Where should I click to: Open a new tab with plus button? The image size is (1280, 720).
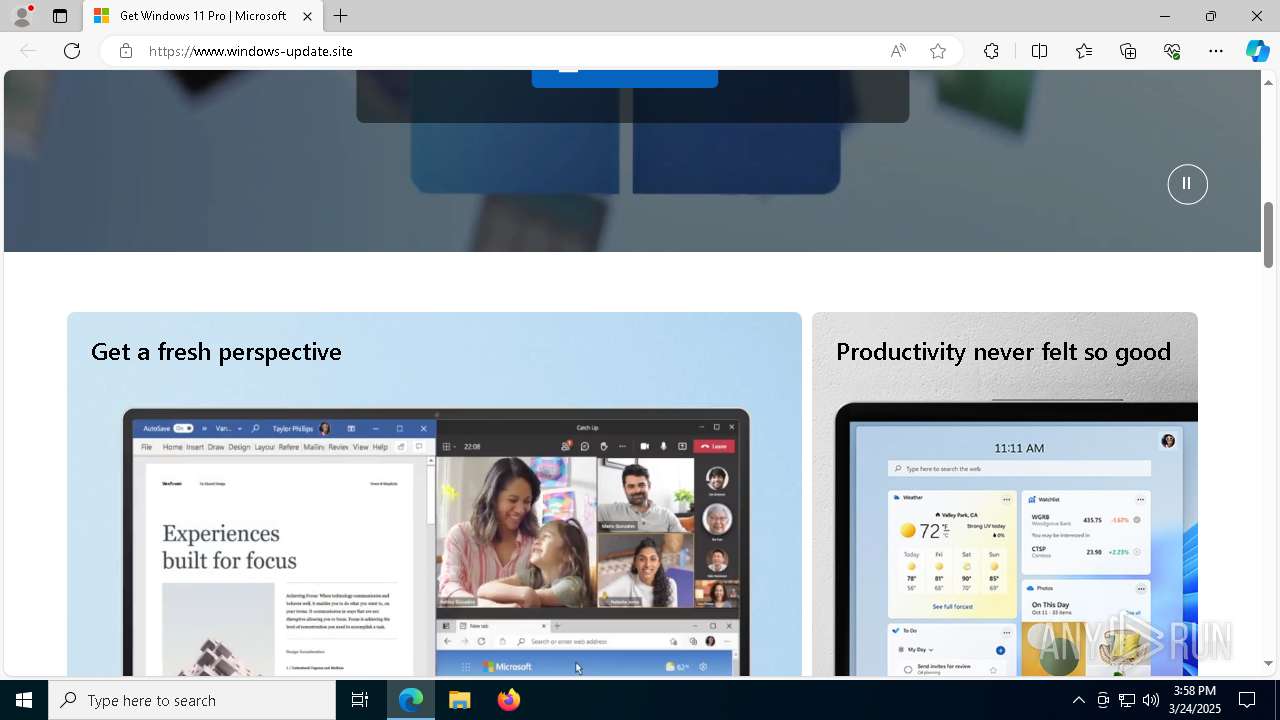pyautogui.click(x=340, y=16)
